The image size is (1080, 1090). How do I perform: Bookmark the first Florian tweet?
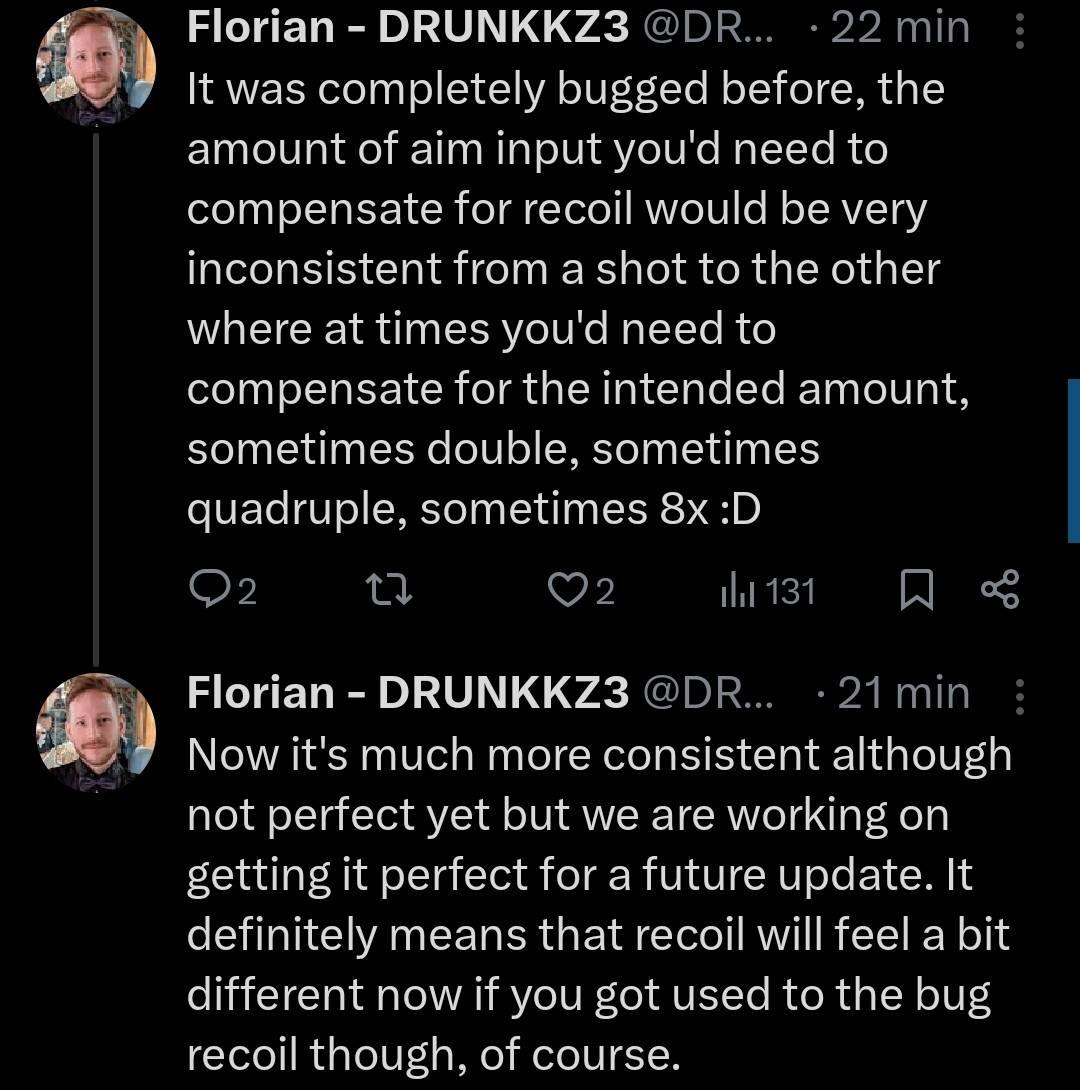coord(915,591)
